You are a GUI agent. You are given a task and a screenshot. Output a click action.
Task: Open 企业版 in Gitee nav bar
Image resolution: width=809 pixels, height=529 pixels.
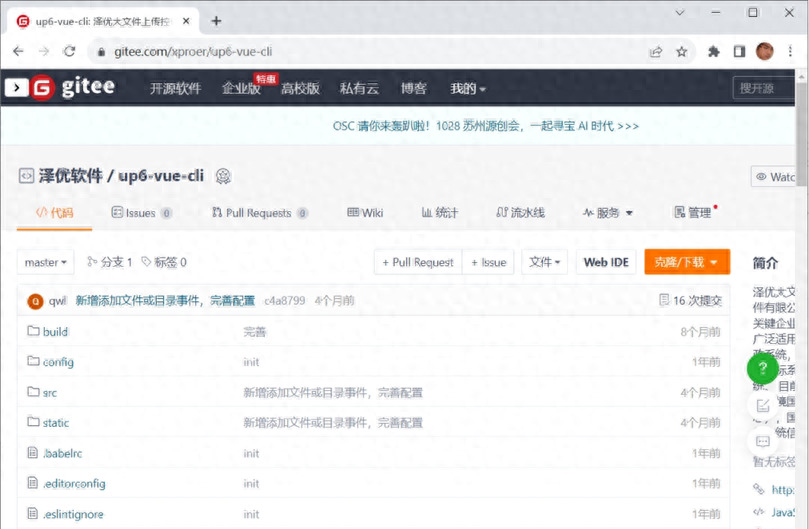[x=241, y=88]
